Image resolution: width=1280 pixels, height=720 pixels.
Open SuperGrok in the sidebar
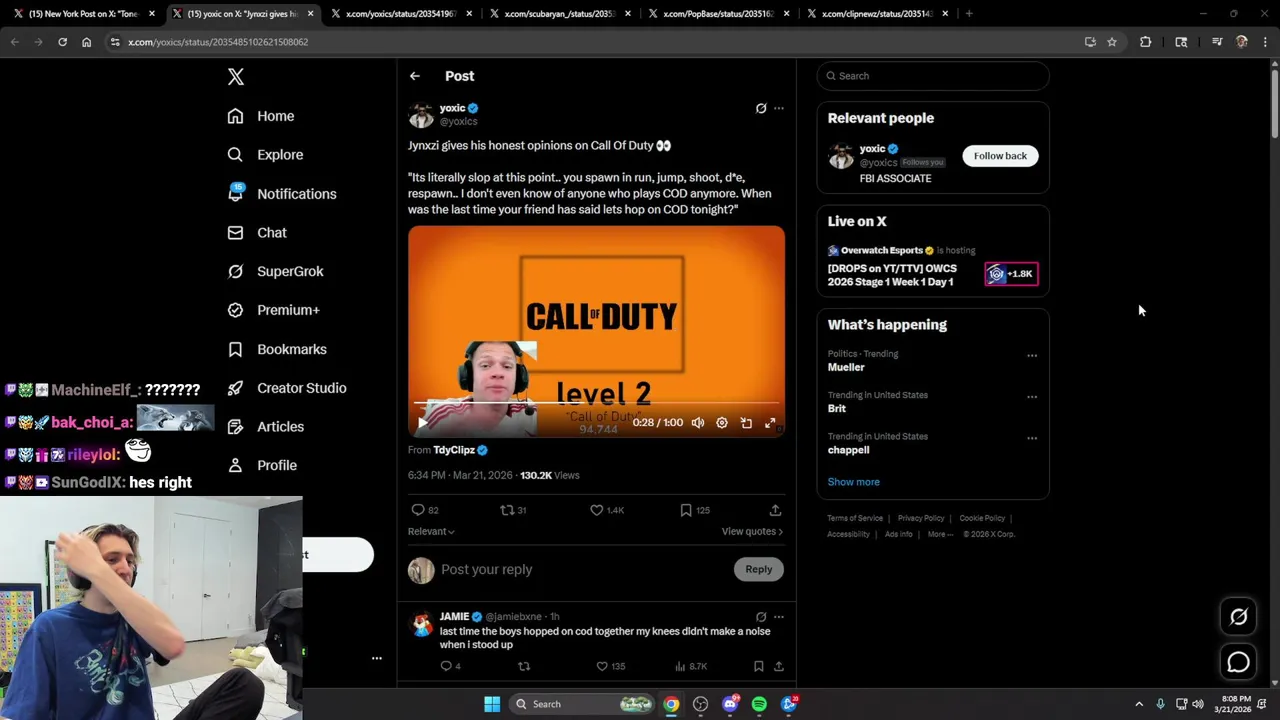pyautogui.click(x=275, y=271)
